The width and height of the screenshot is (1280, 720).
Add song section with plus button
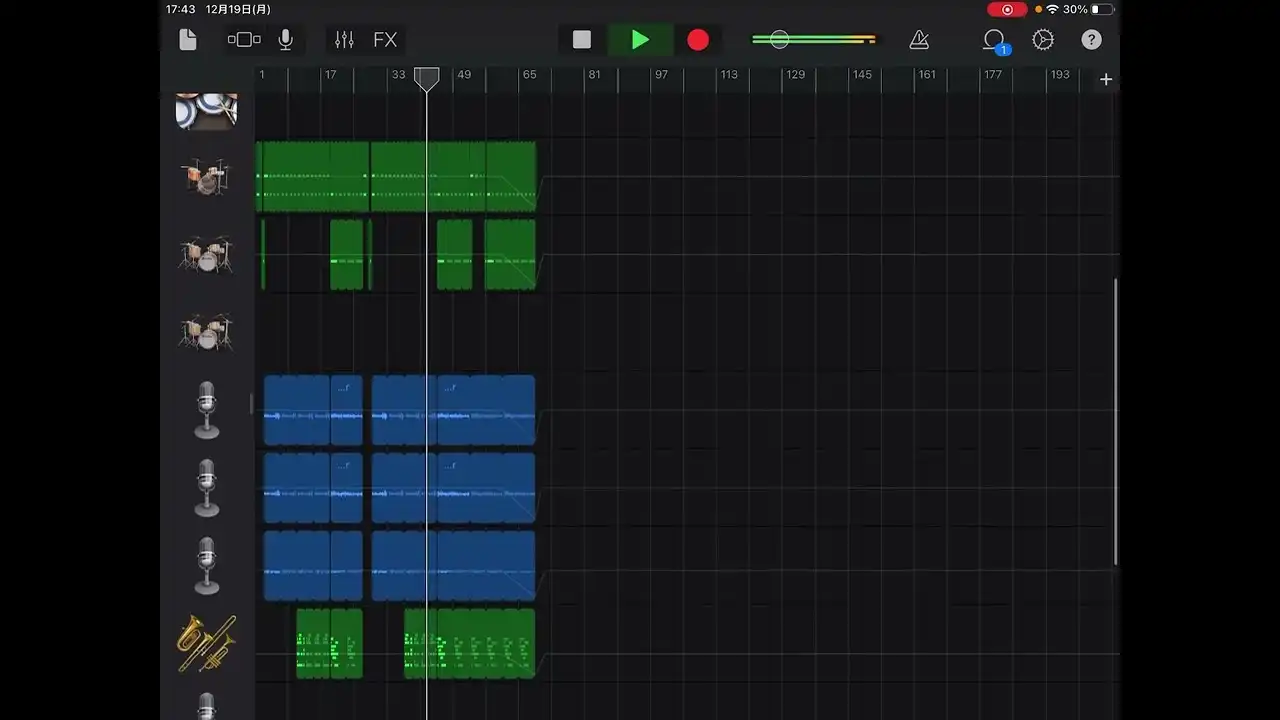(1106, 79)
